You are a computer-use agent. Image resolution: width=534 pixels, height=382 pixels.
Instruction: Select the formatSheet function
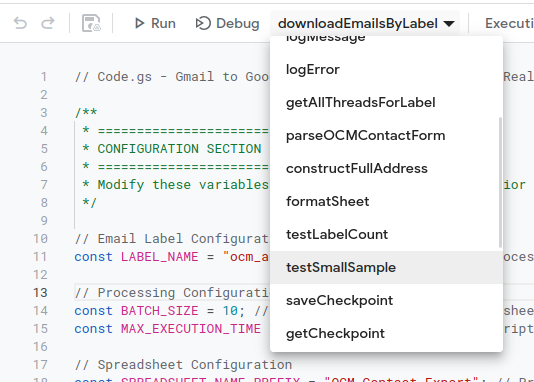(386, 202)
